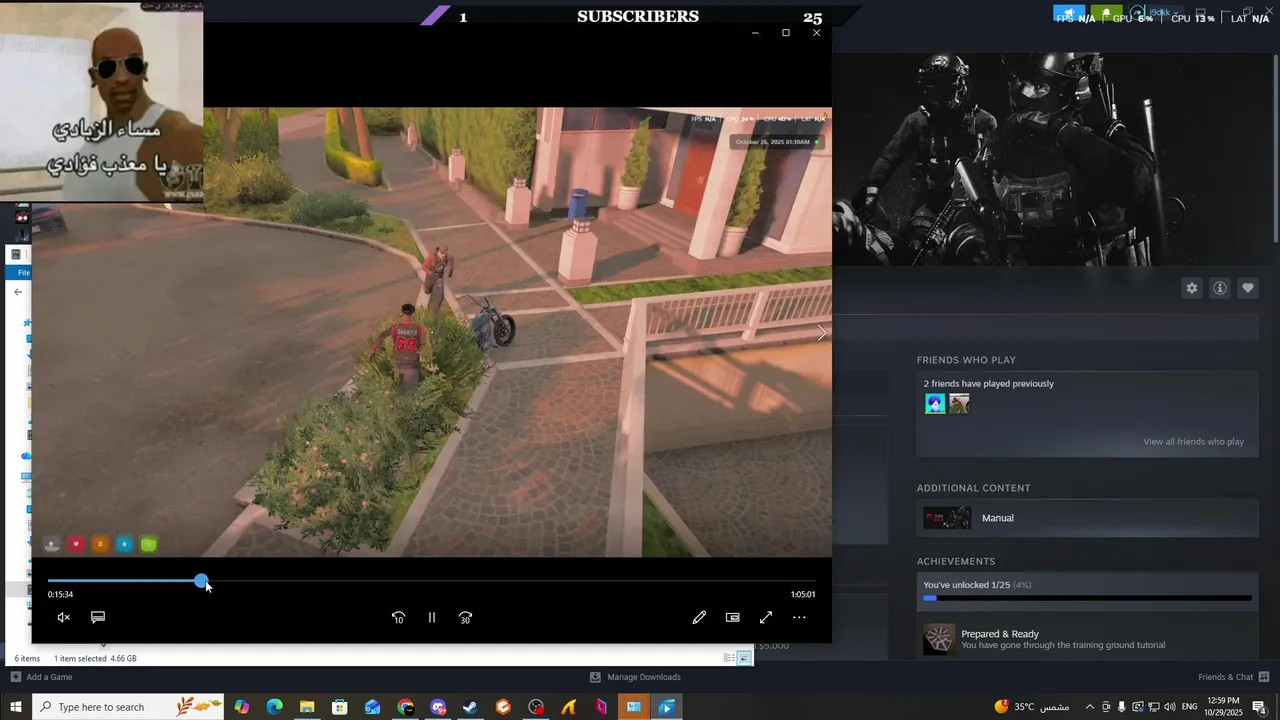Open Steam game info icon
This screenshot has width=1280, height=720.
pyautogui.click(x=1220, y=288)
